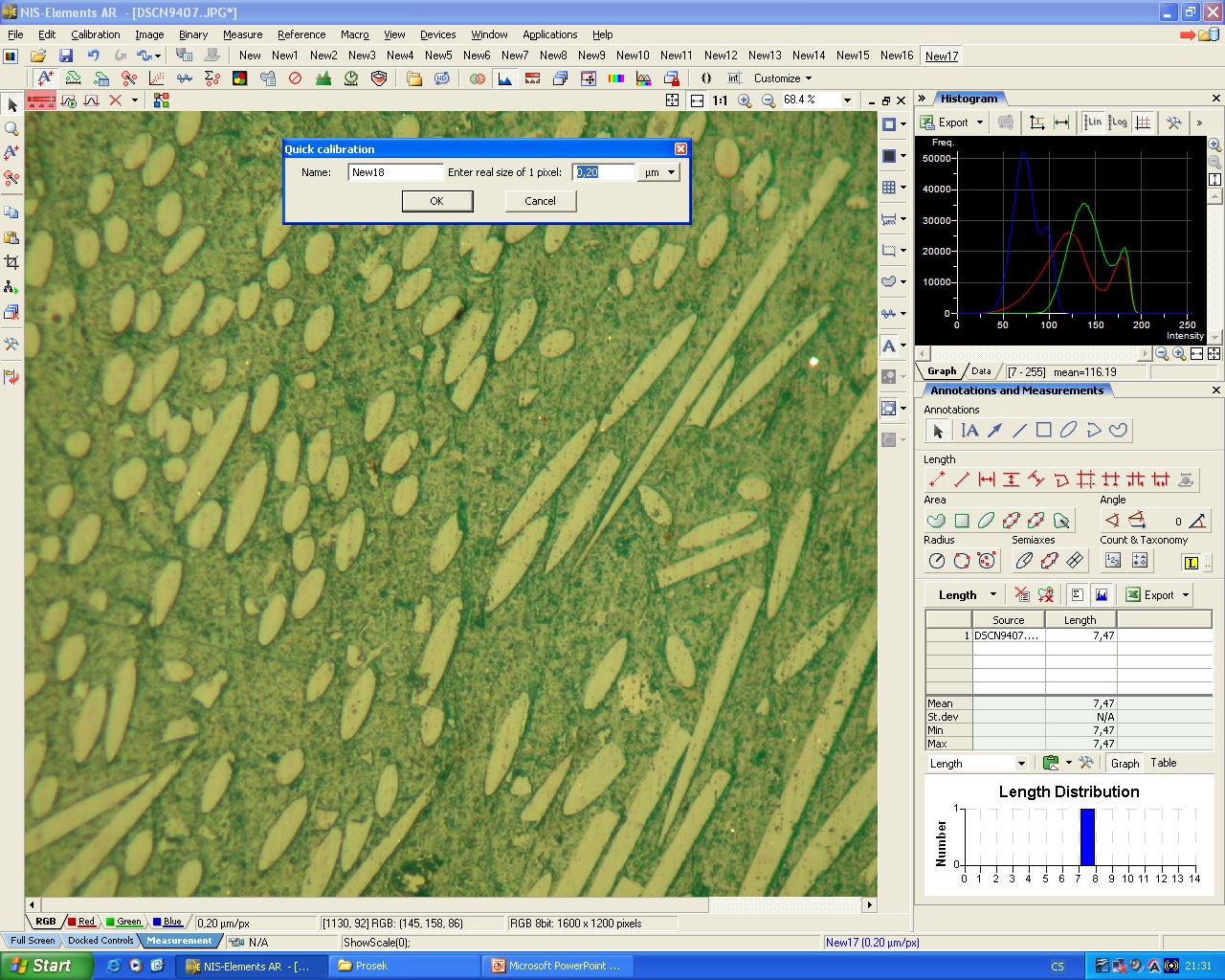The height and width of the screenshot is (980, 1225).
Task: Toggle the Red channel view
Action: pos(81,923)
